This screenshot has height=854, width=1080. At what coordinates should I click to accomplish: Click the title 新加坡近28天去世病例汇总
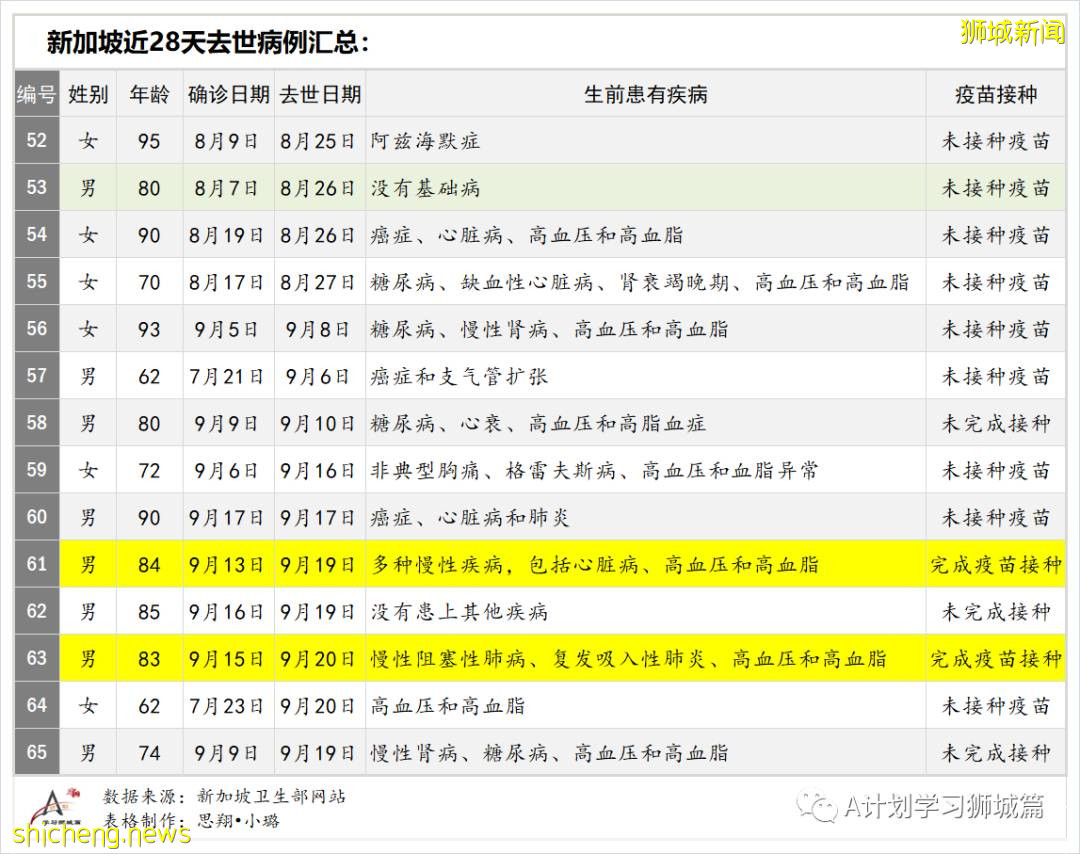[x=205, y=40]
